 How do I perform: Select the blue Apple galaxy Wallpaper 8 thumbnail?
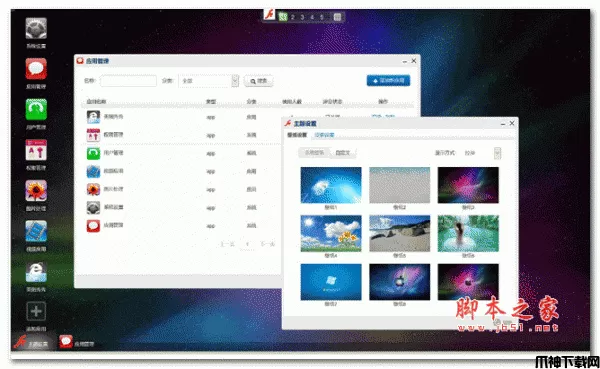click(x=399, y=282)
